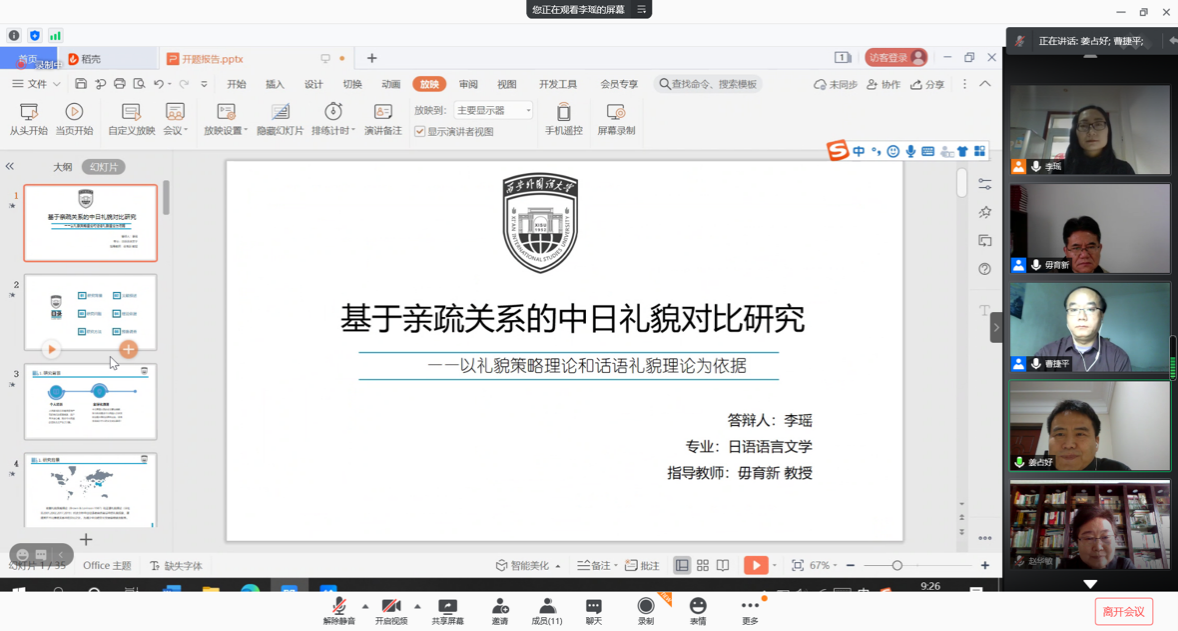Toggle 显示演讲者视图 checkbox
Screen dimensions: 1178x631
click(x=421, y=132)
